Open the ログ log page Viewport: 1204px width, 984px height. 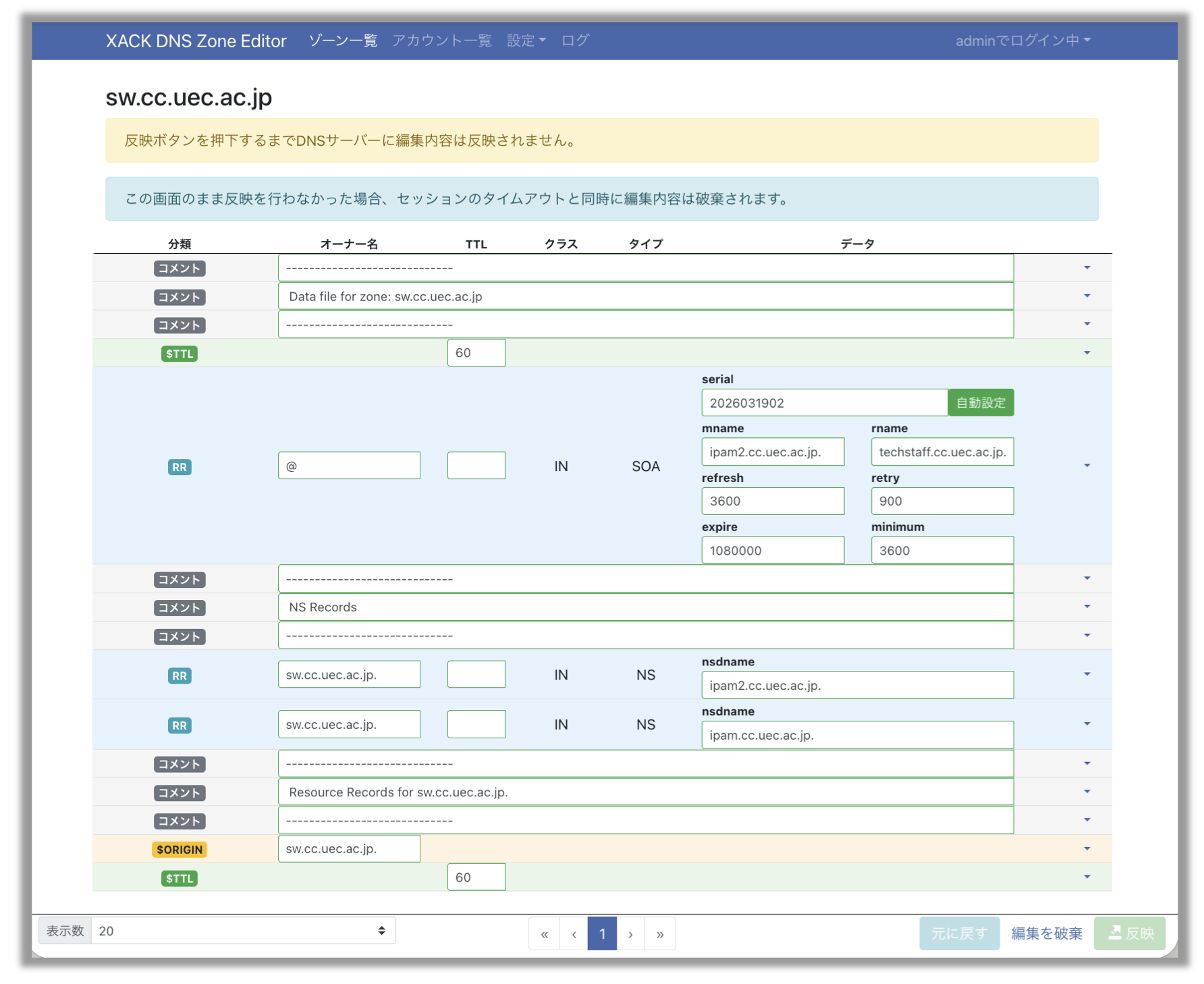[x=575, y=40]
